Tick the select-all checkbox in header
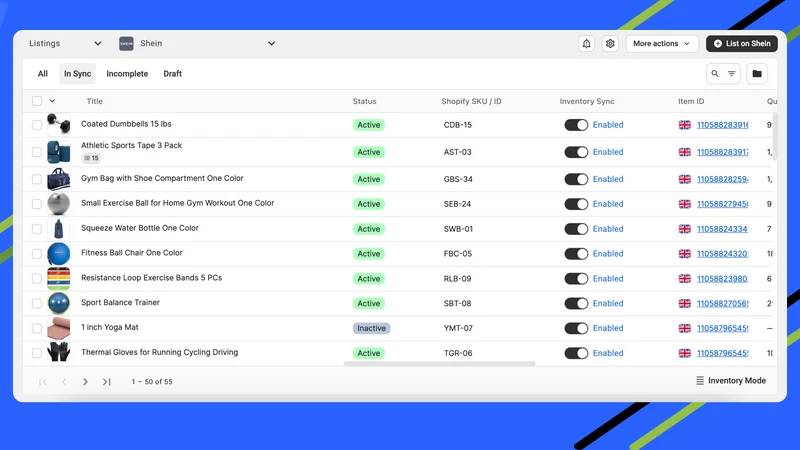 (37, 101)
